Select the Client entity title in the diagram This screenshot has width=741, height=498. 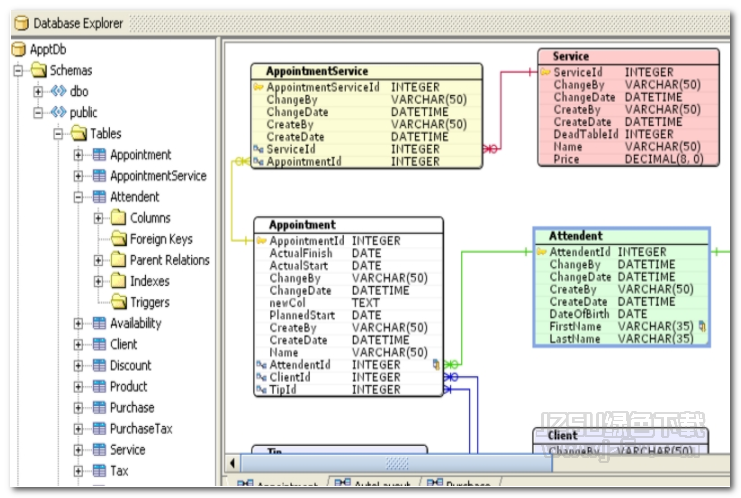click(x=562, y=435)
